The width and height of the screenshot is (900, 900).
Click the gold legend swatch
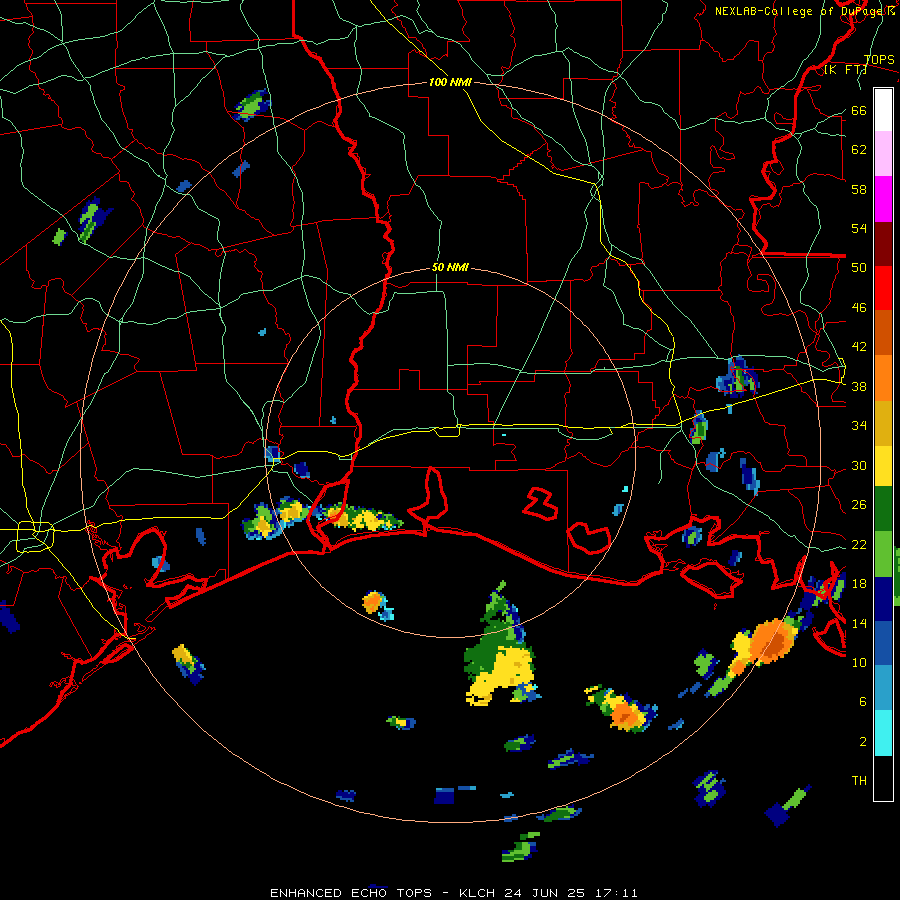click(883, 423)
